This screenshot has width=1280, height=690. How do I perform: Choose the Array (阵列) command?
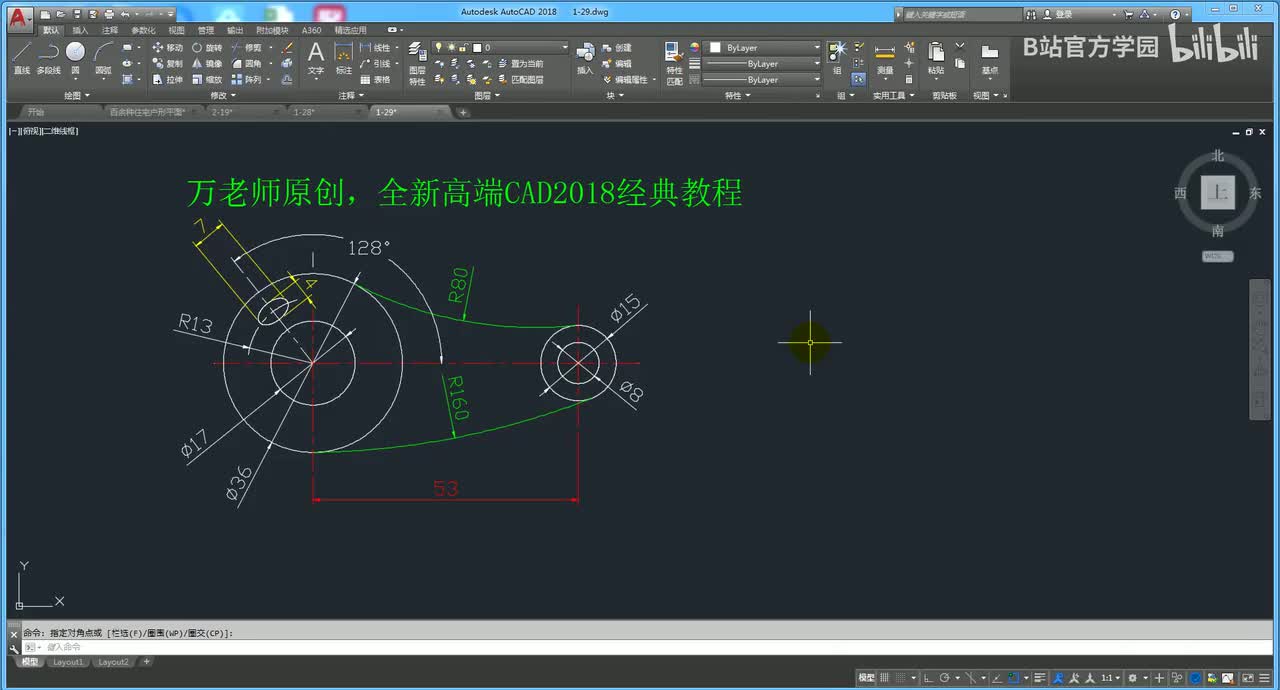click(247, 79)
